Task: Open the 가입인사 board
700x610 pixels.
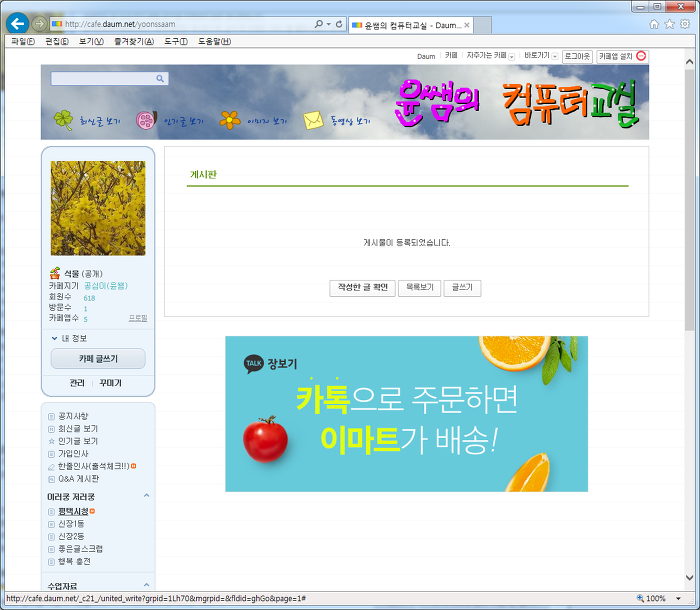Action: [x=73, y=454]
